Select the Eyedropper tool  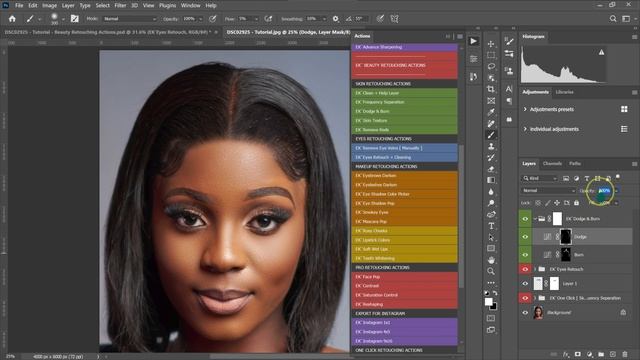(x=491, y=112)
